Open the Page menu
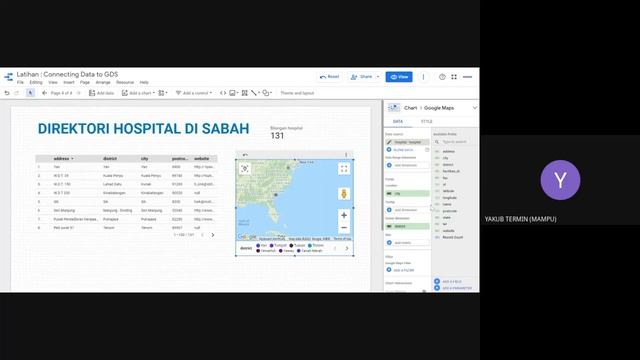The image size is (640, 360). click(x=84, y=82)
